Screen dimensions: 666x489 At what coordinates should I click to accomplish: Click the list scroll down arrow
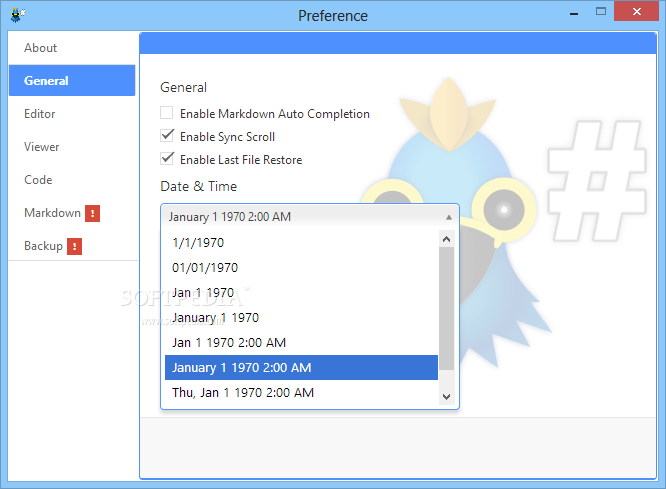(x=446, y=397)
